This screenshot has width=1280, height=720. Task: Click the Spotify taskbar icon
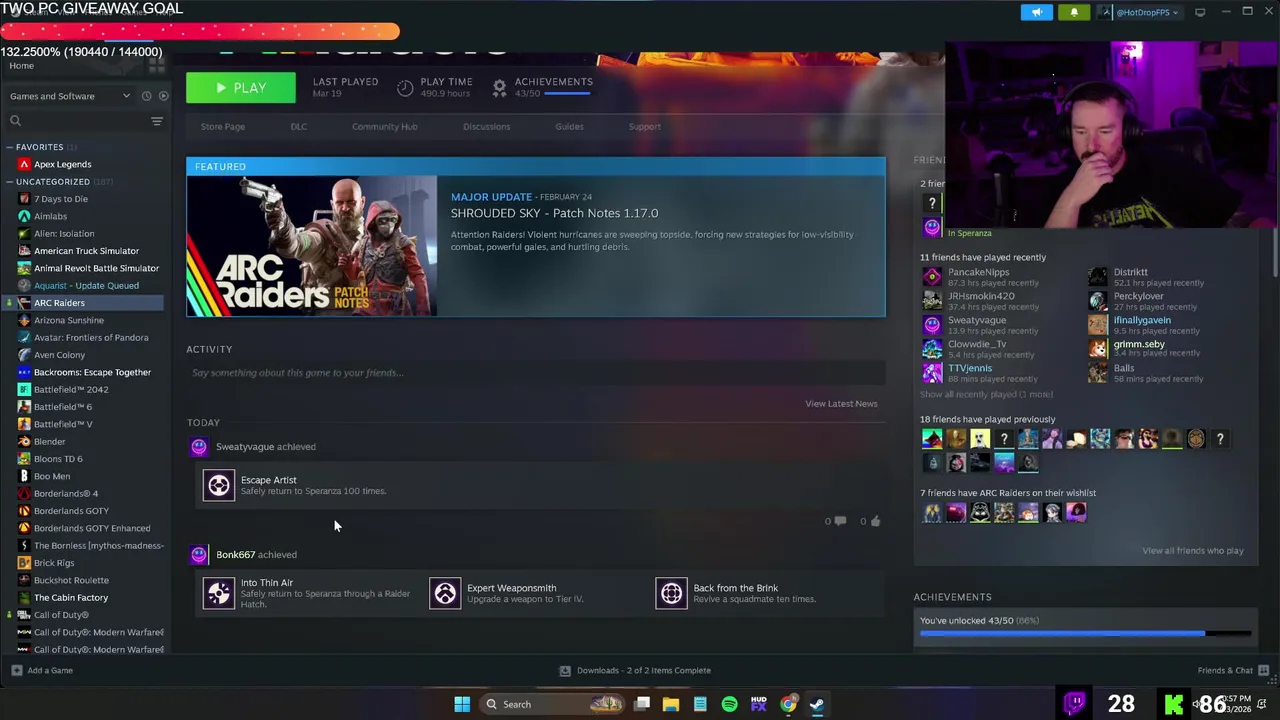coord(729,704)
